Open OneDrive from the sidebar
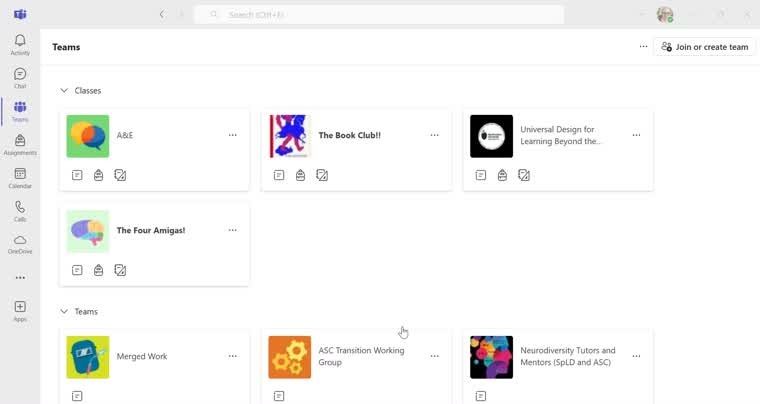 (x=20, y=243)
